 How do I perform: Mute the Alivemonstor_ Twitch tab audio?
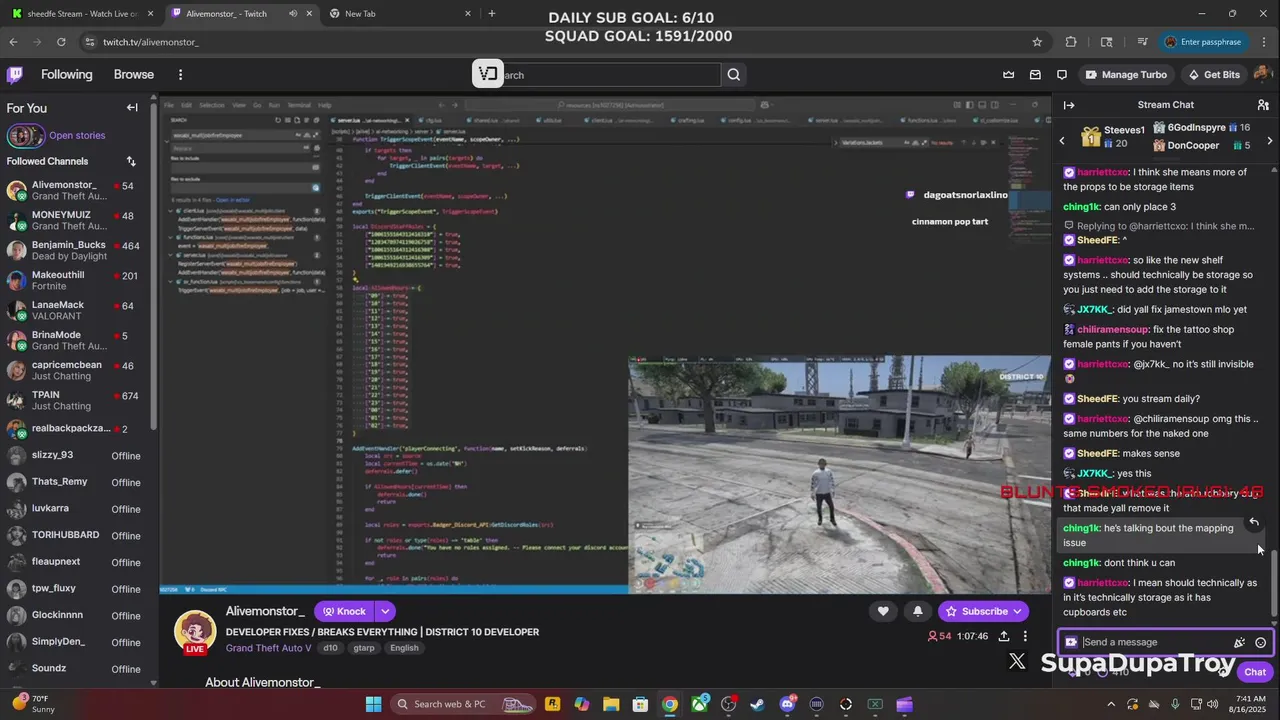click(293, 14)
